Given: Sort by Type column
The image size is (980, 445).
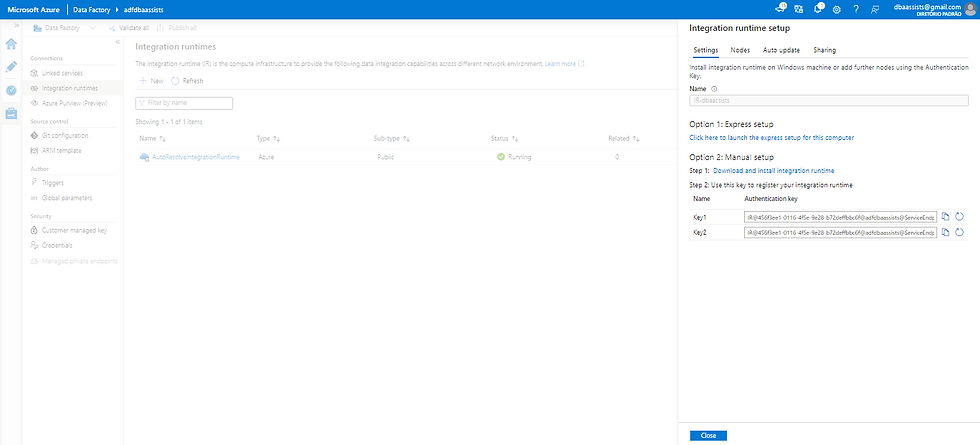Looking at the screenshot, I should pyautogui.click(x=269, y=138).
